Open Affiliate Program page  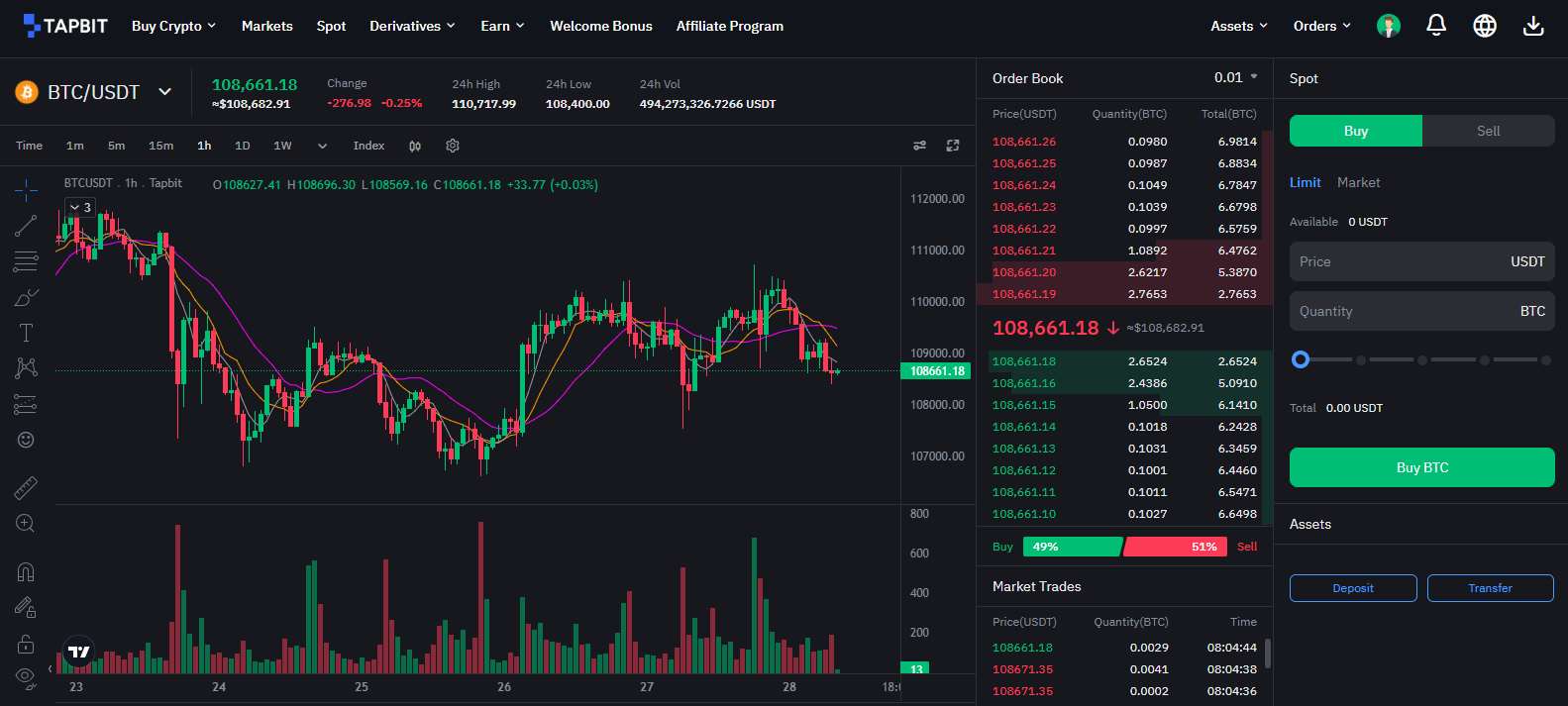[730, 26]
